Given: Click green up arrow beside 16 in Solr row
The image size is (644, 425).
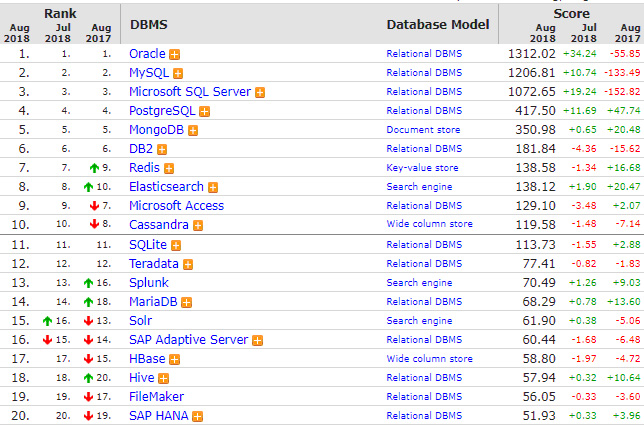Looking at the screenshot, I should point(47,321).
